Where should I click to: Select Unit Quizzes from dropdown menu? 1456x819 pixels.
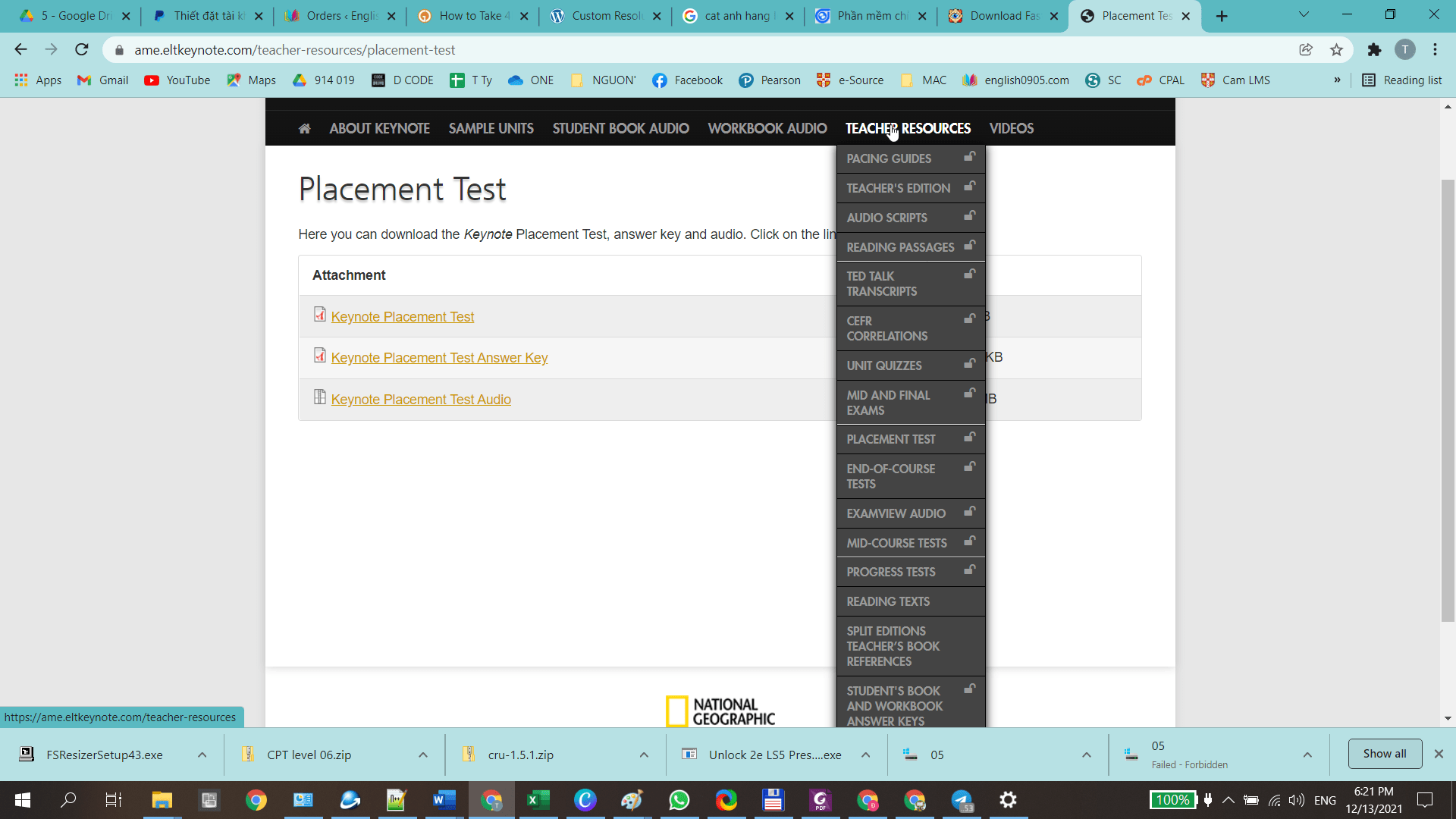click(x=884, y=366)
